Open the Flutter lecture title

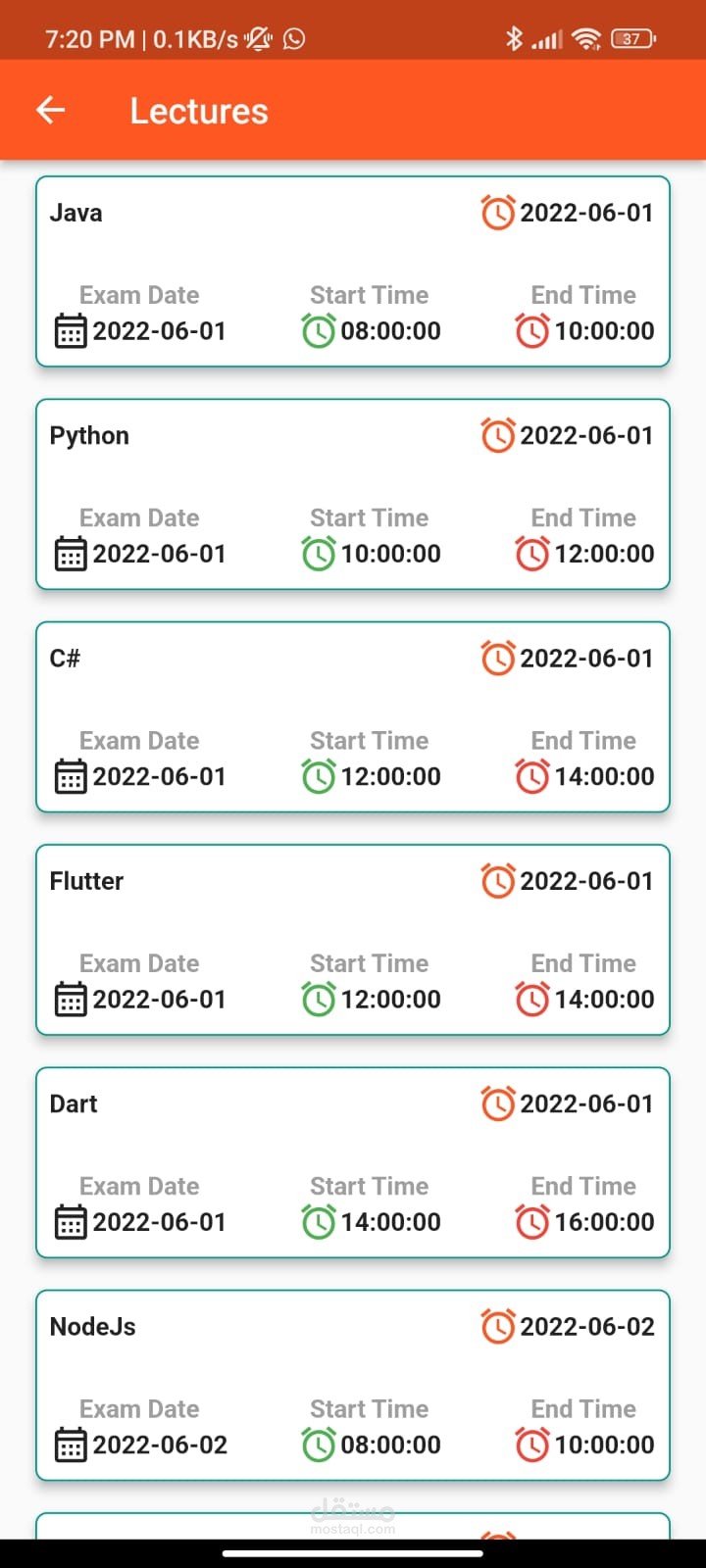[86, 881]
